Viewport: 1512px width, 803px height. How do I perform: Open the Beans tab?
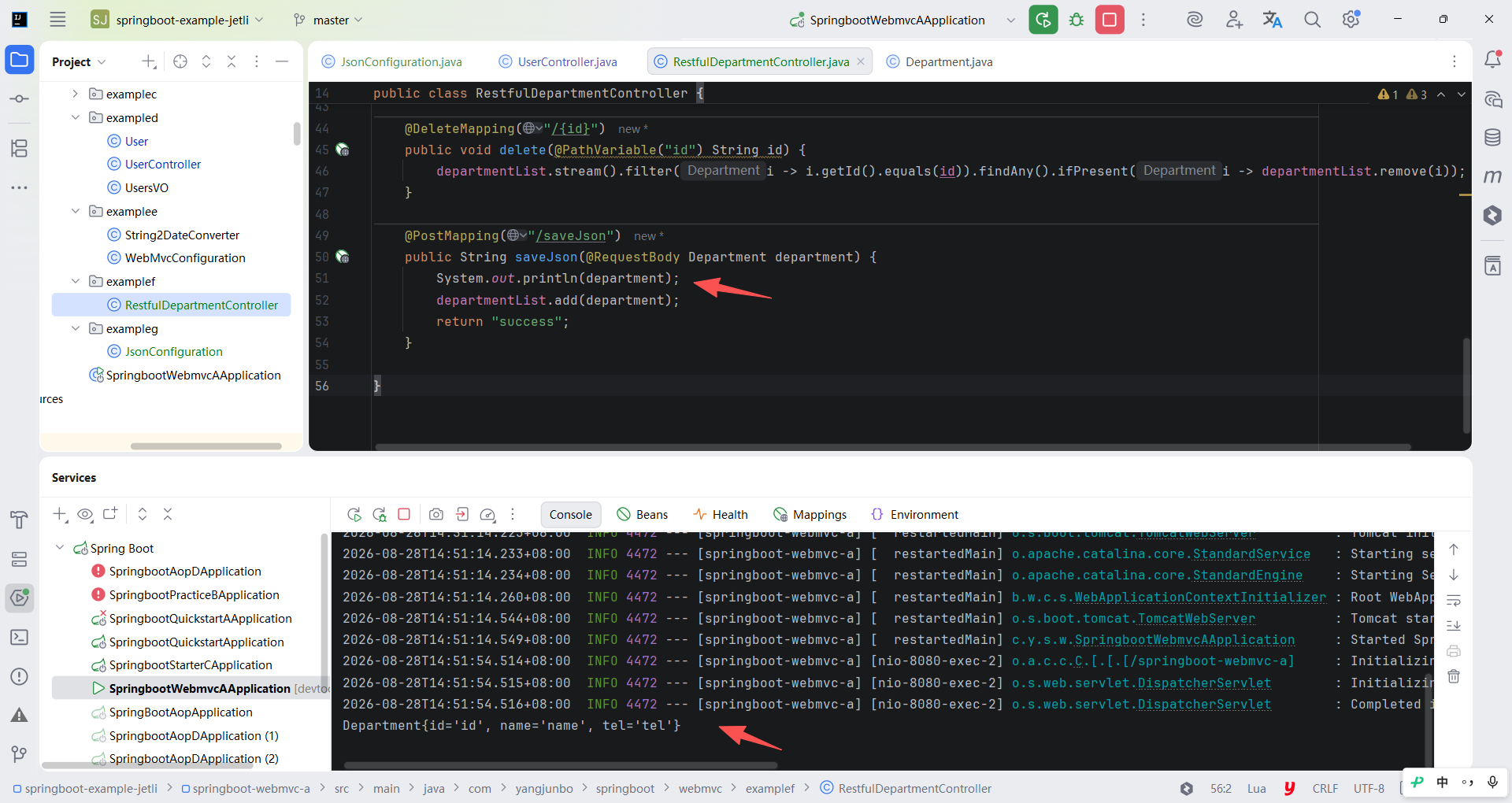pyautogui.click(x=643, y=514)
